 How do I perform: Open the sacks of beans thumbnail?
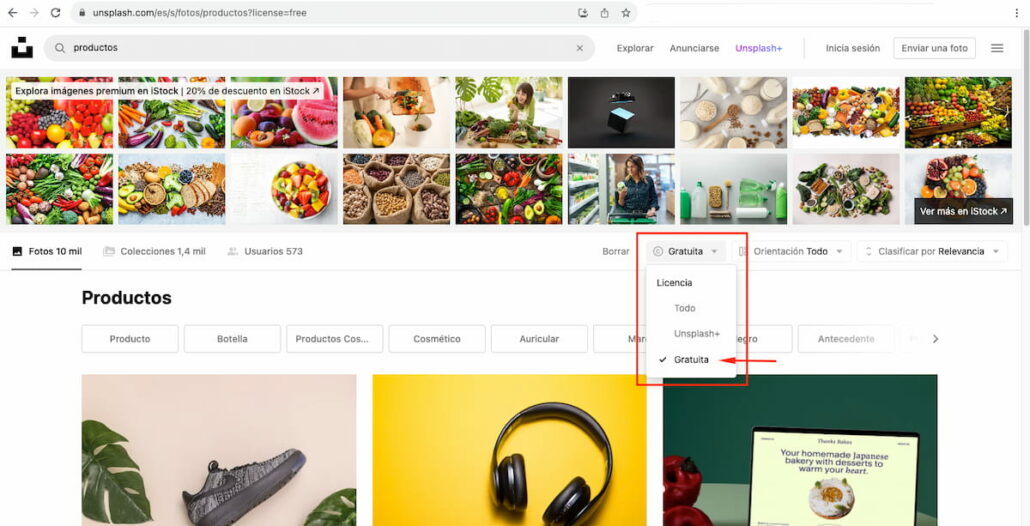pos(397,189)
